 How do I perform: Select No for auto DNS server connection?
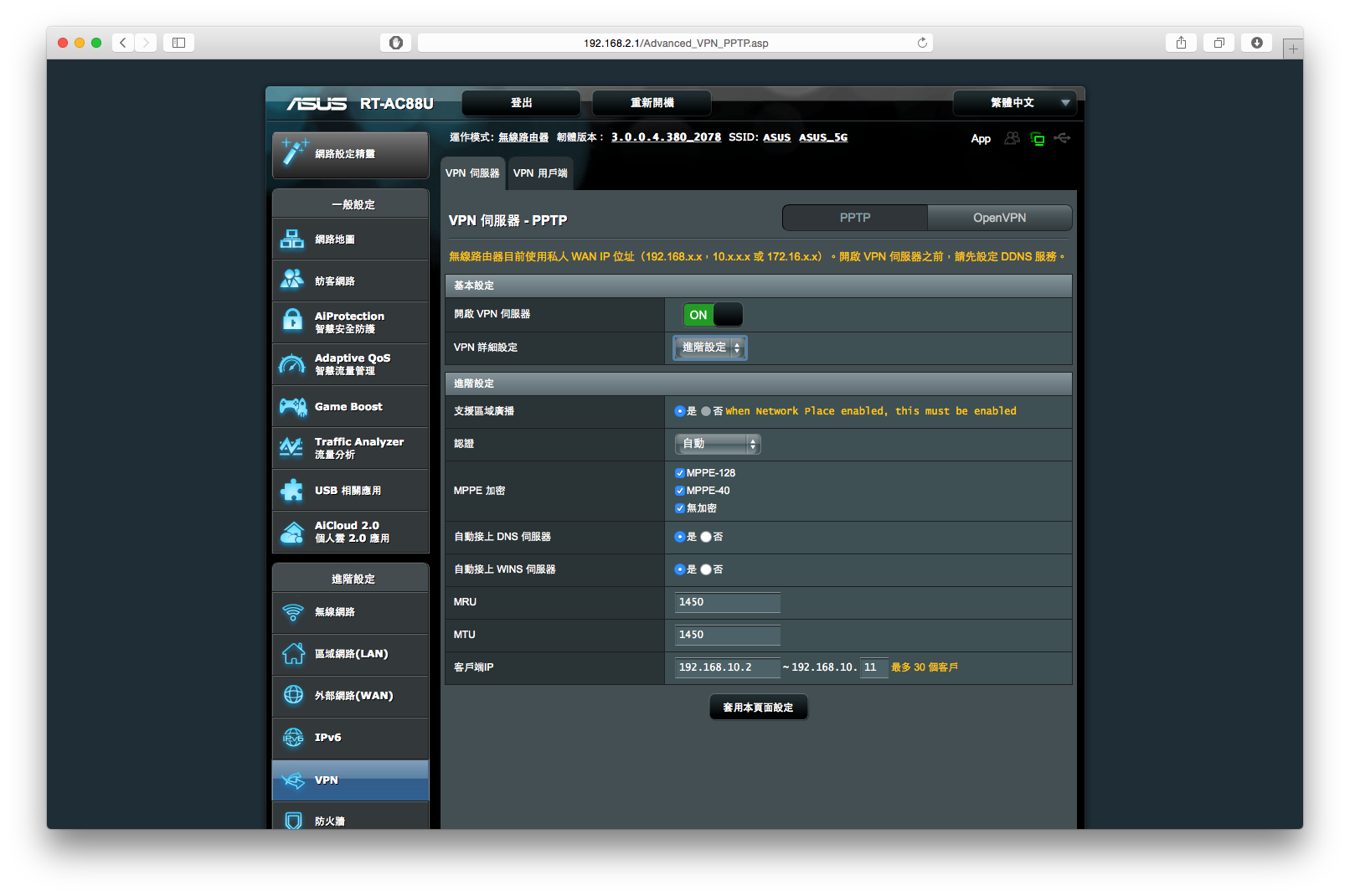pyautogui.click(x=706, y=537)
